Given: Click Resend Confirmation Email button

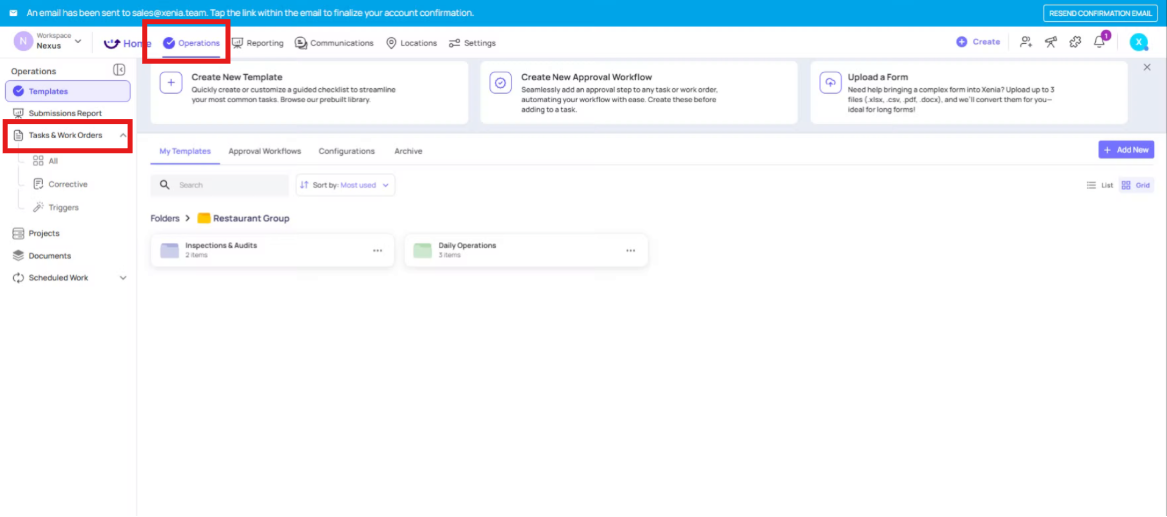Looking at the screenshot, I should (x=1100, y=13).
